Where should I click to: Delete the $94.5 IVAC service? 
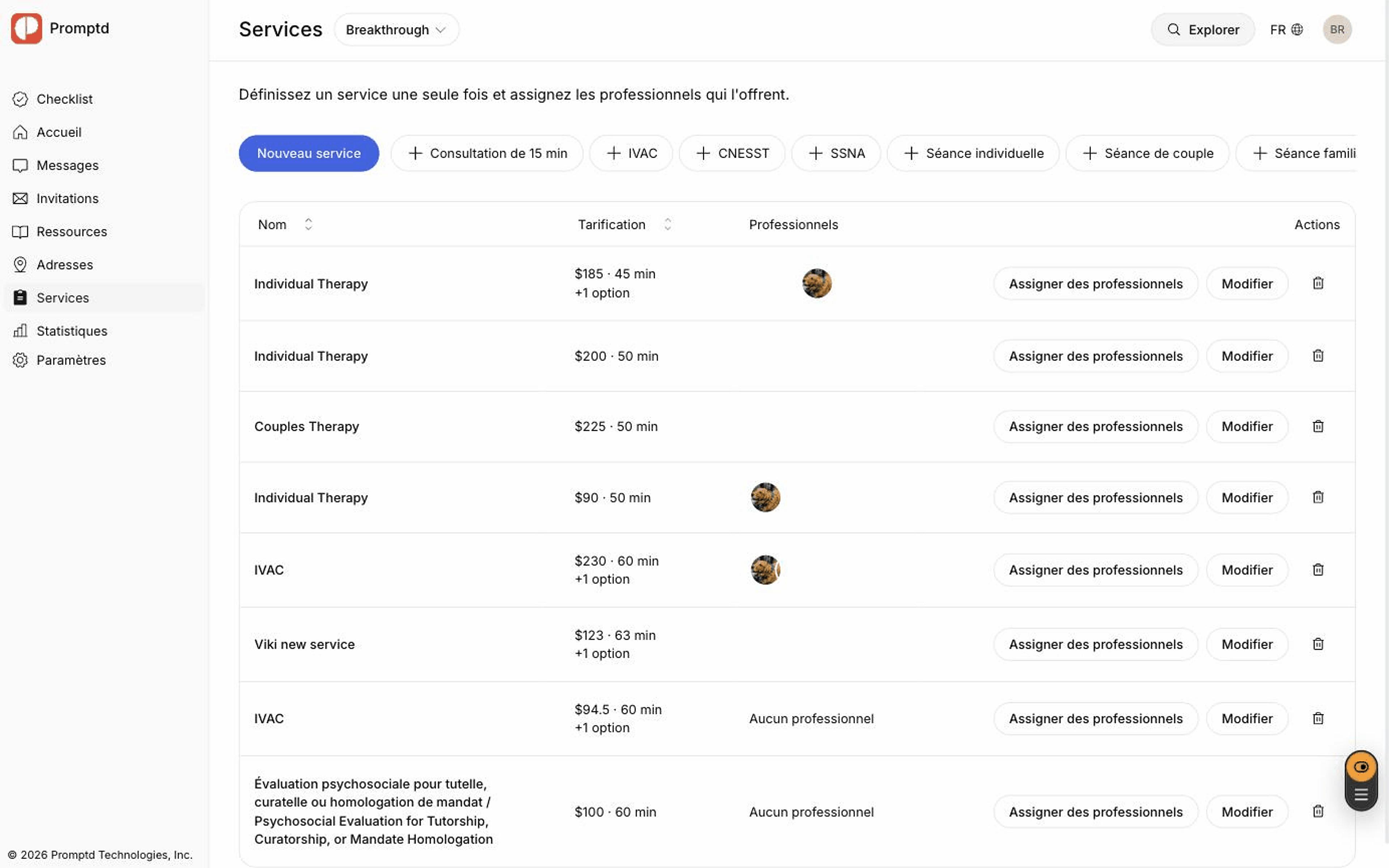pyautogui.click(x=1318, y=719)
